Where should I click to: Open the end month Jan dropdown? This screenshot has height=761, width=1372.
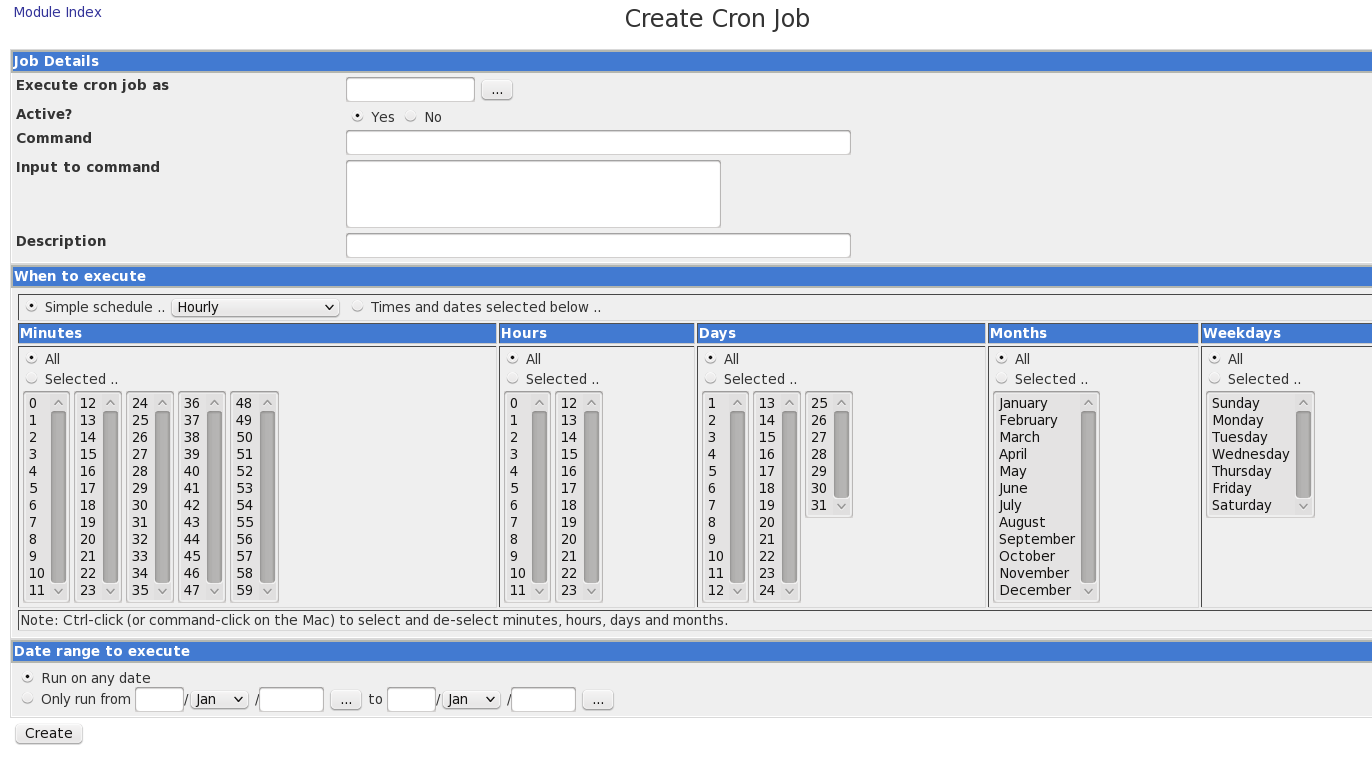coord(471,700)
